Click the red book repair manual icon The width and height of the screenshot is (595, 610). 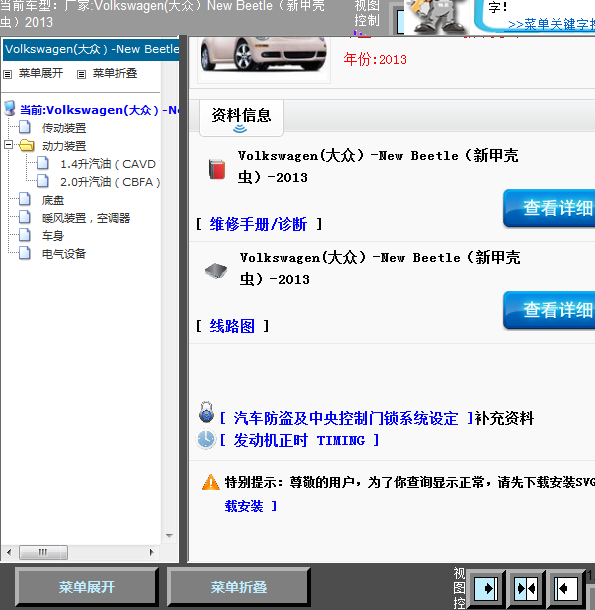pyautogui.click(x=217, y=170)
